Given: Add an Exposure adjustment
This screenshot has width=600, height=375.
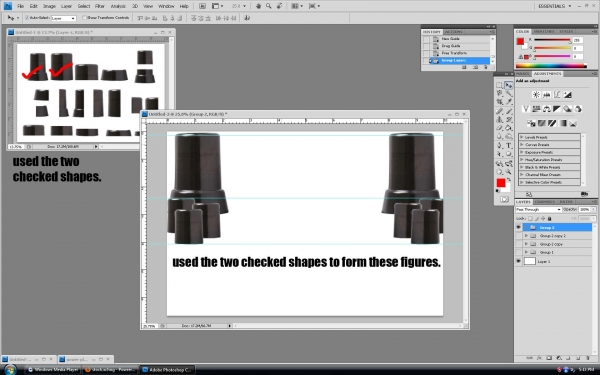Looking at the screenshot, I should pyautogui.click(x=567, y=95).
